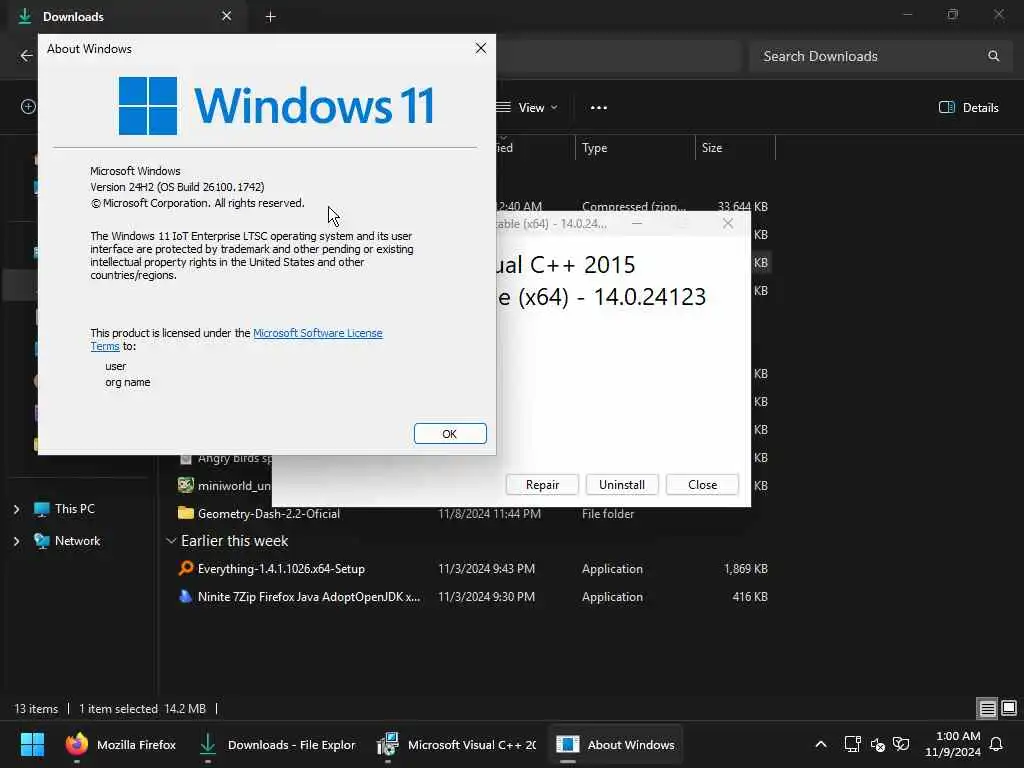Switch to large thumbnails view icon
Screen dimensions: 1024x768
(x=1009, y=708)
